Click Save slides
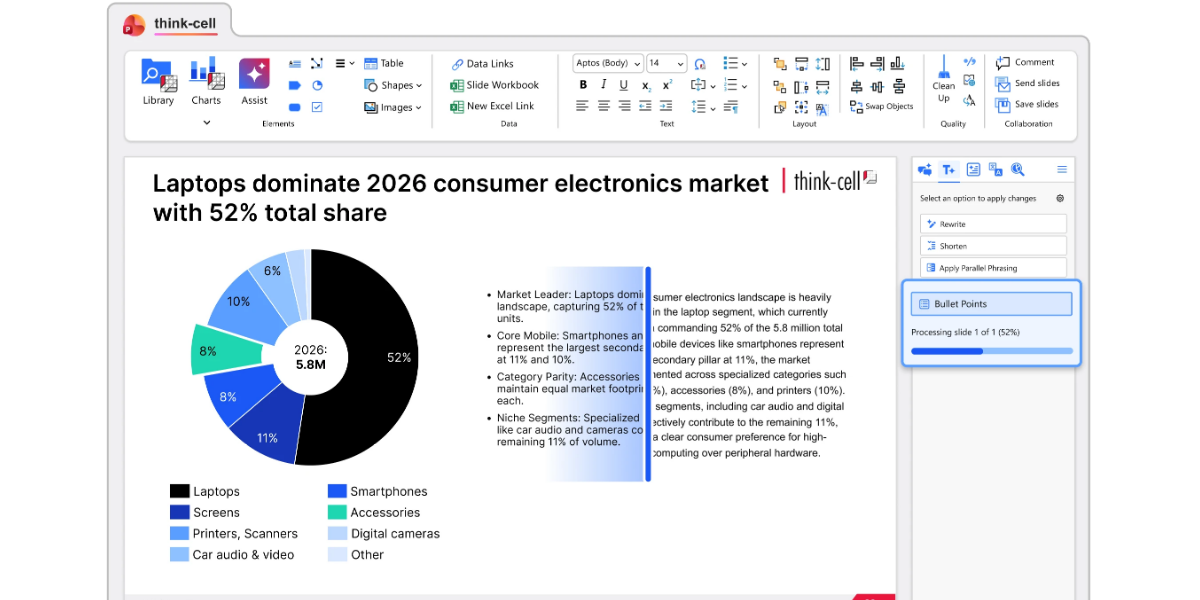 coord(1027,104)
